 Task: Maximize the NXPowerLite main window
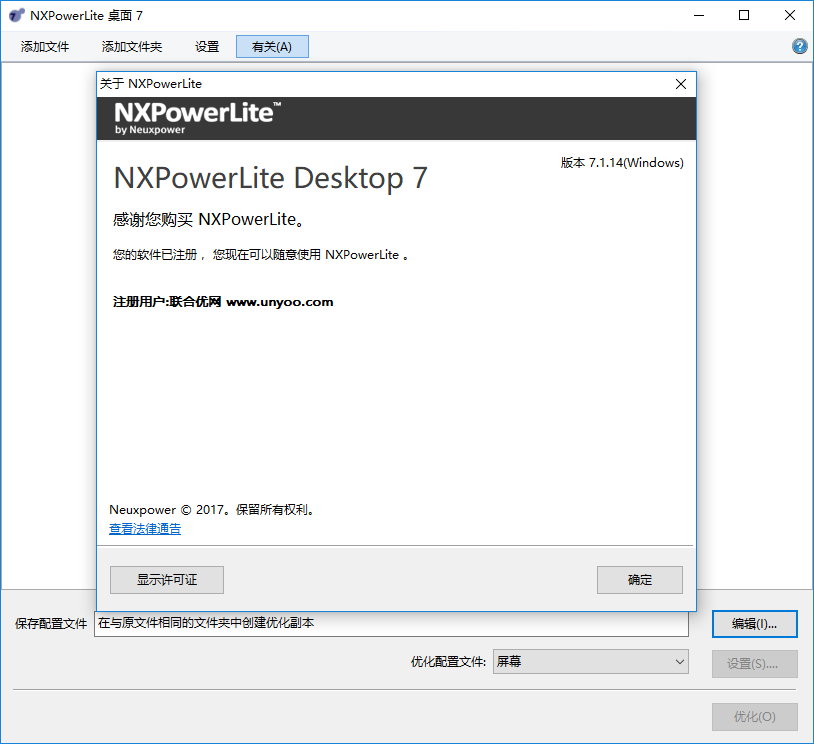[744, 16]
